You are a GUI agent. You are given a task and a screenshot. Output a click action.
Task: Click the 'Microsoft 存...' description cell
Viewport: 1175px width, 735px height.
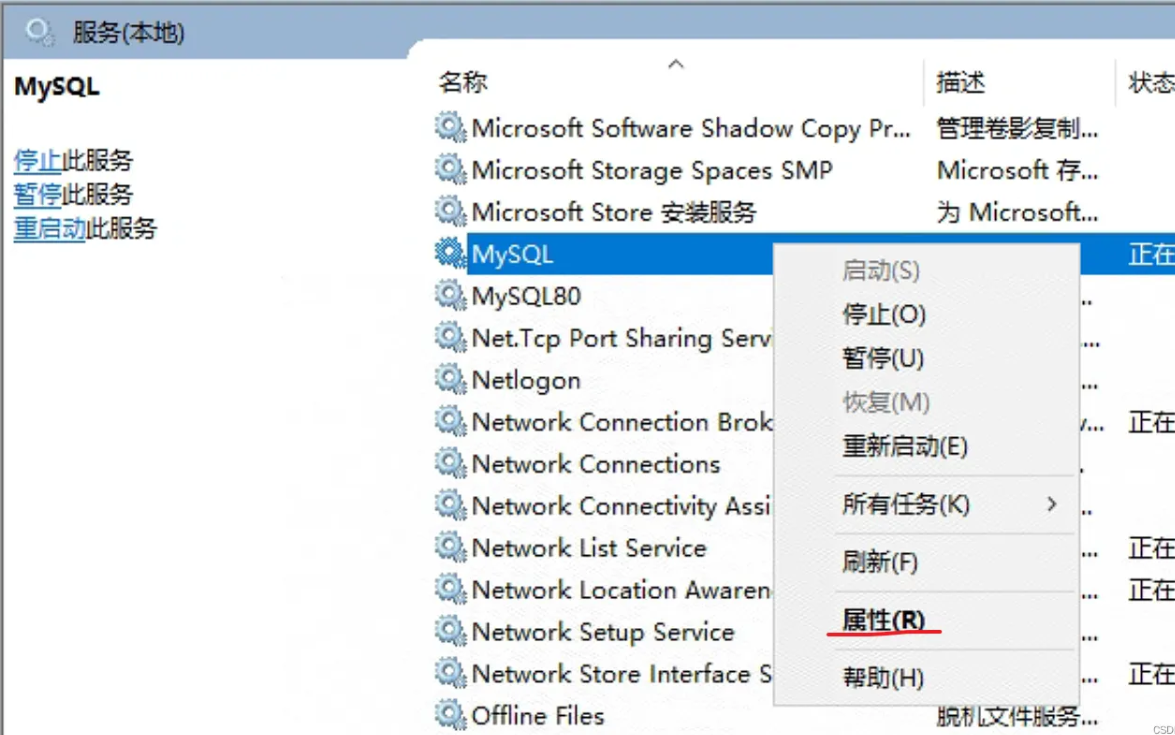[1017, 170]
